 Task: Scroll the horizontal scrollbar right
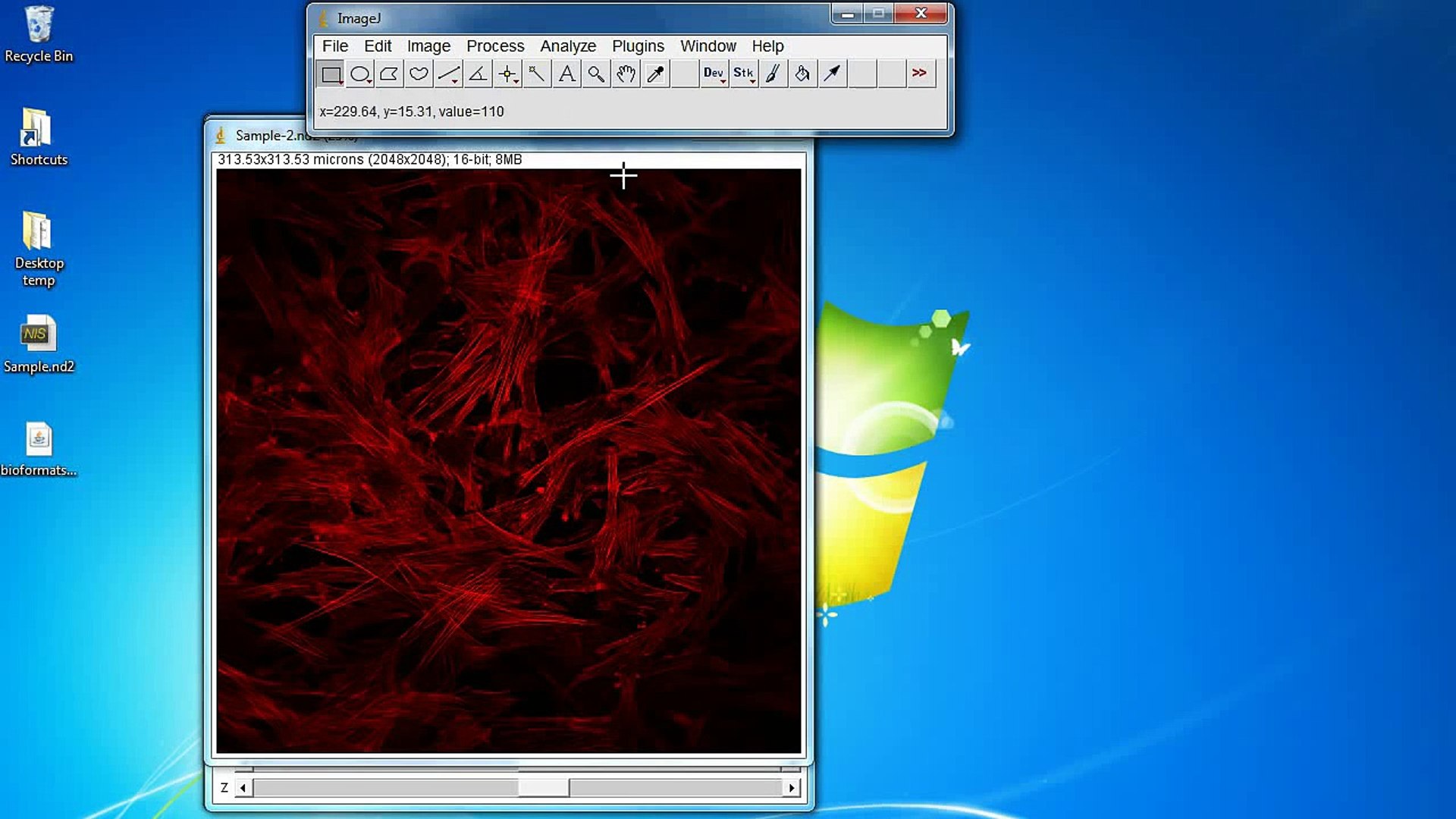point(792,787)
